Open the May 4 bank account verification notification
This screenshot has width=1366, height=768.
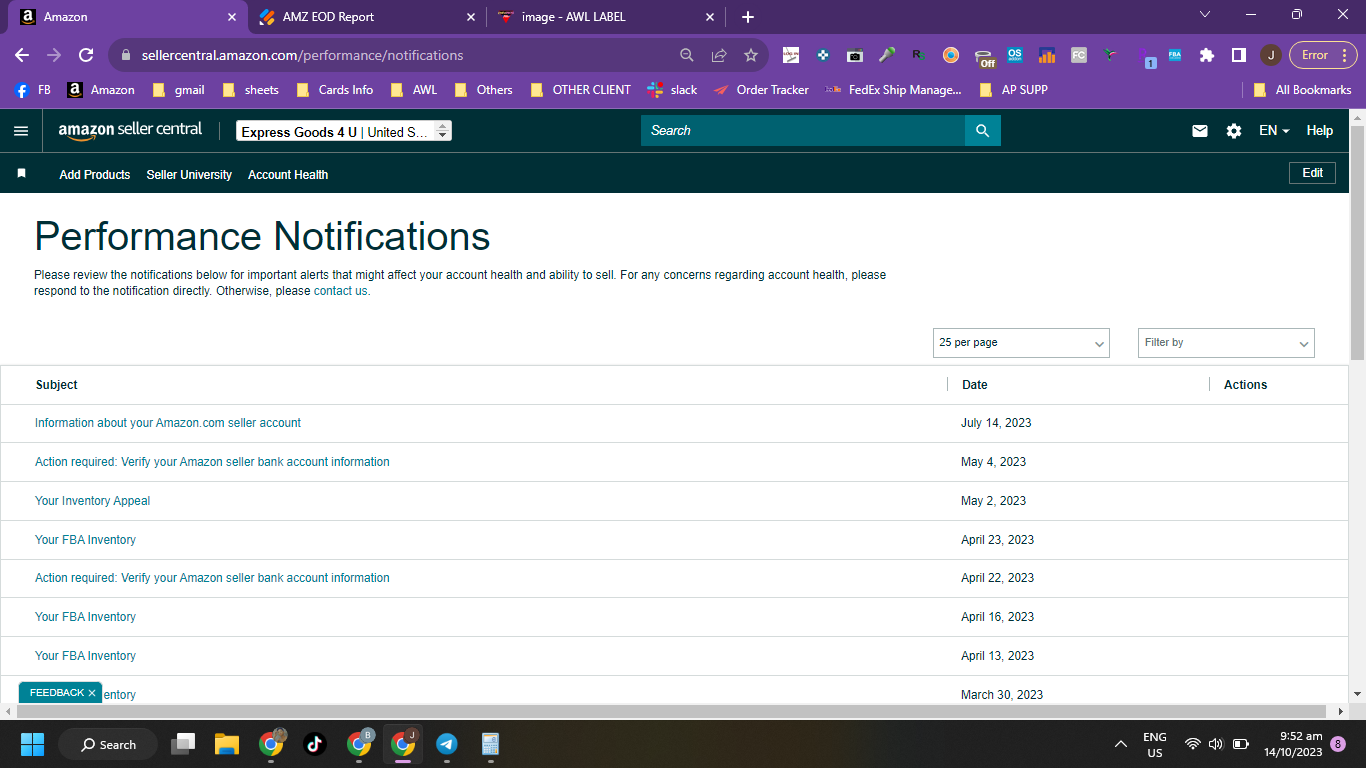212,462
